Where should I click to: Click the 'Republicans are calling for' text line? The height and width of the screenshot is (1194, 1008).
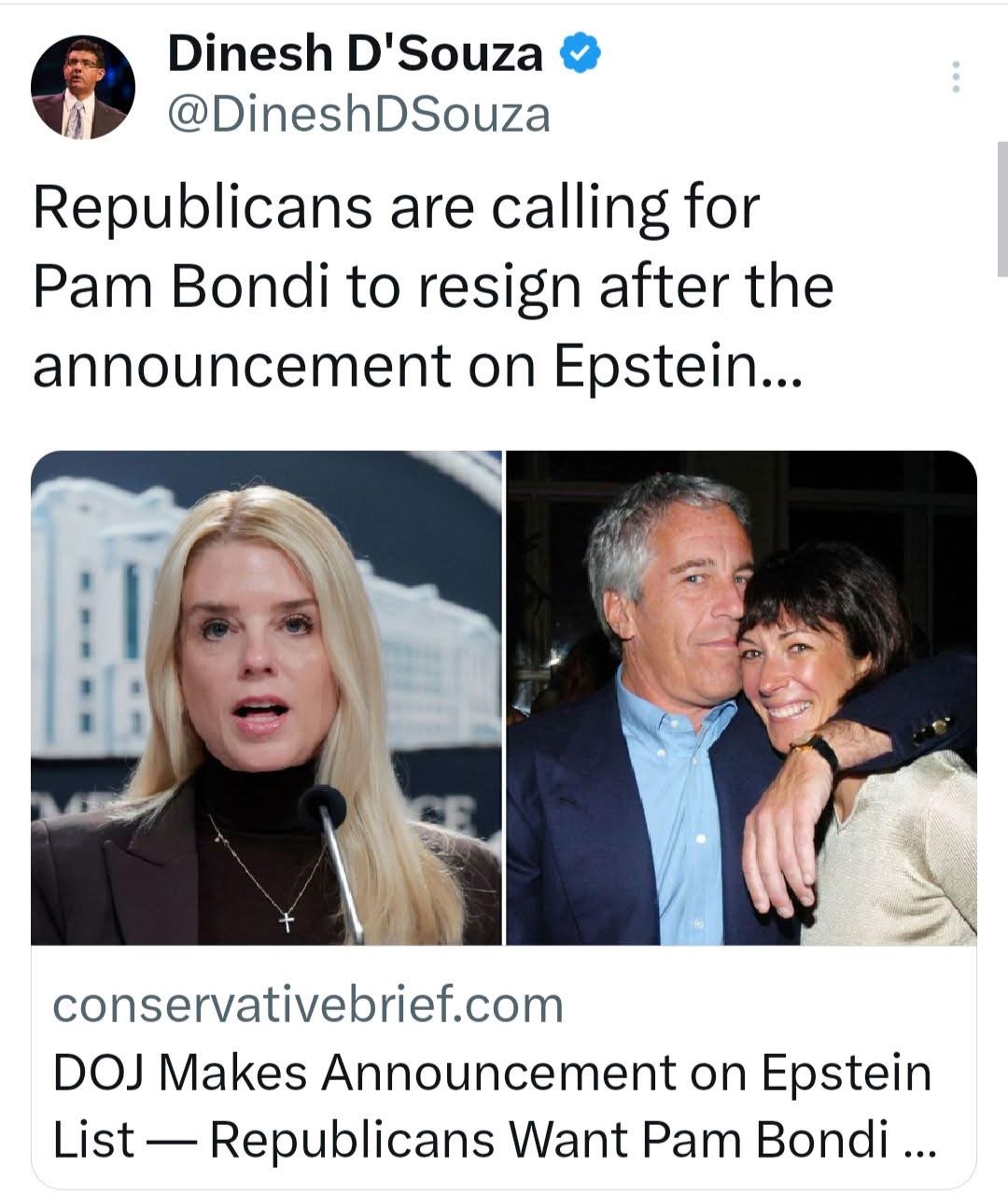pyautogui.click(x=397, y=209)
